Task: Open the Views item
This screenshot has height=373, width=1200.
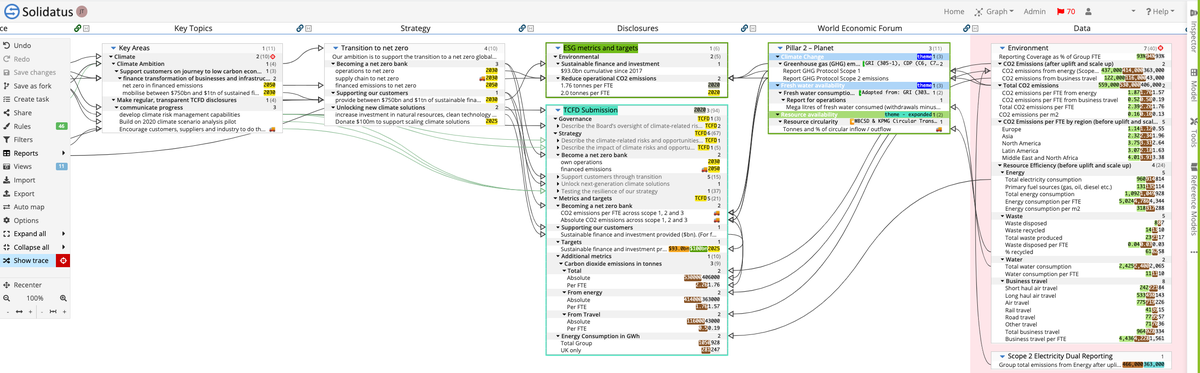Action: (35, 167)
